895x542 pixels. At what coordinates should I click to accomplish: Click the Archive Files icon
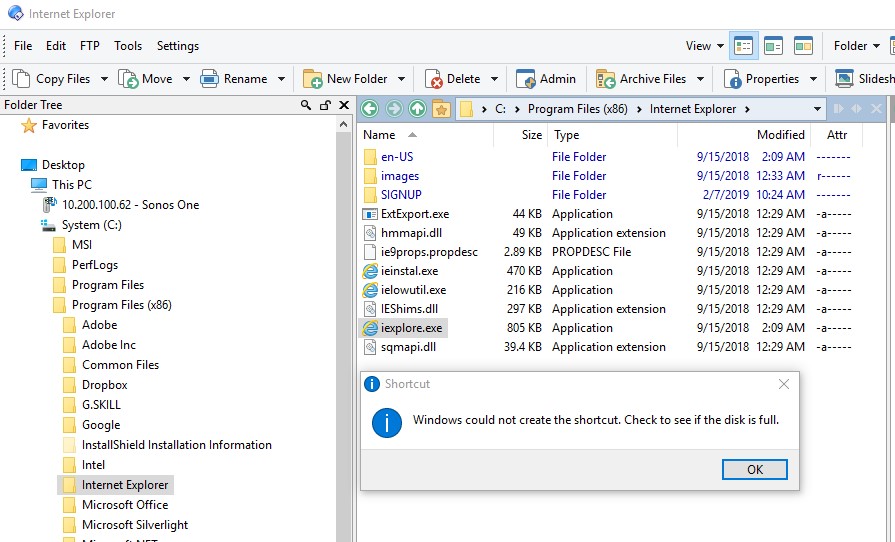click(605, 79)
